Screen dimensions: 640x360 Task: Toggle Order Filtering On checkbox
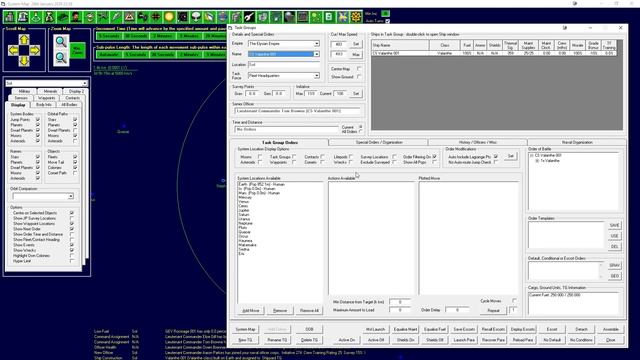point(435,157)
